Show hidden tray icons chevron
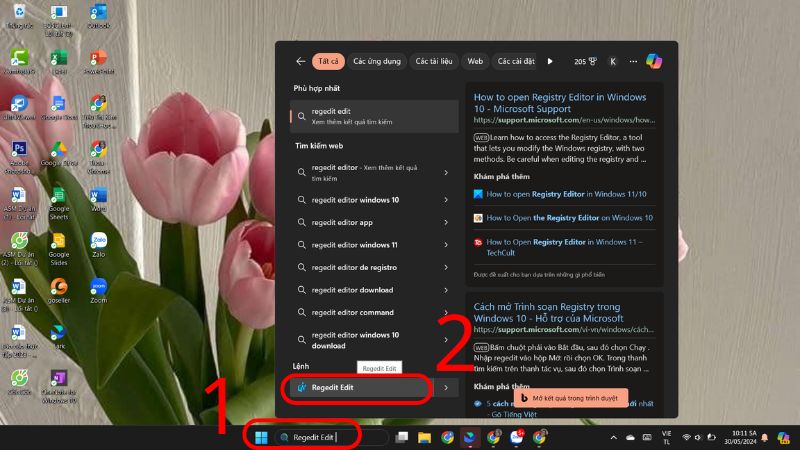Screen dimensions: 800x450 (614, 437)
